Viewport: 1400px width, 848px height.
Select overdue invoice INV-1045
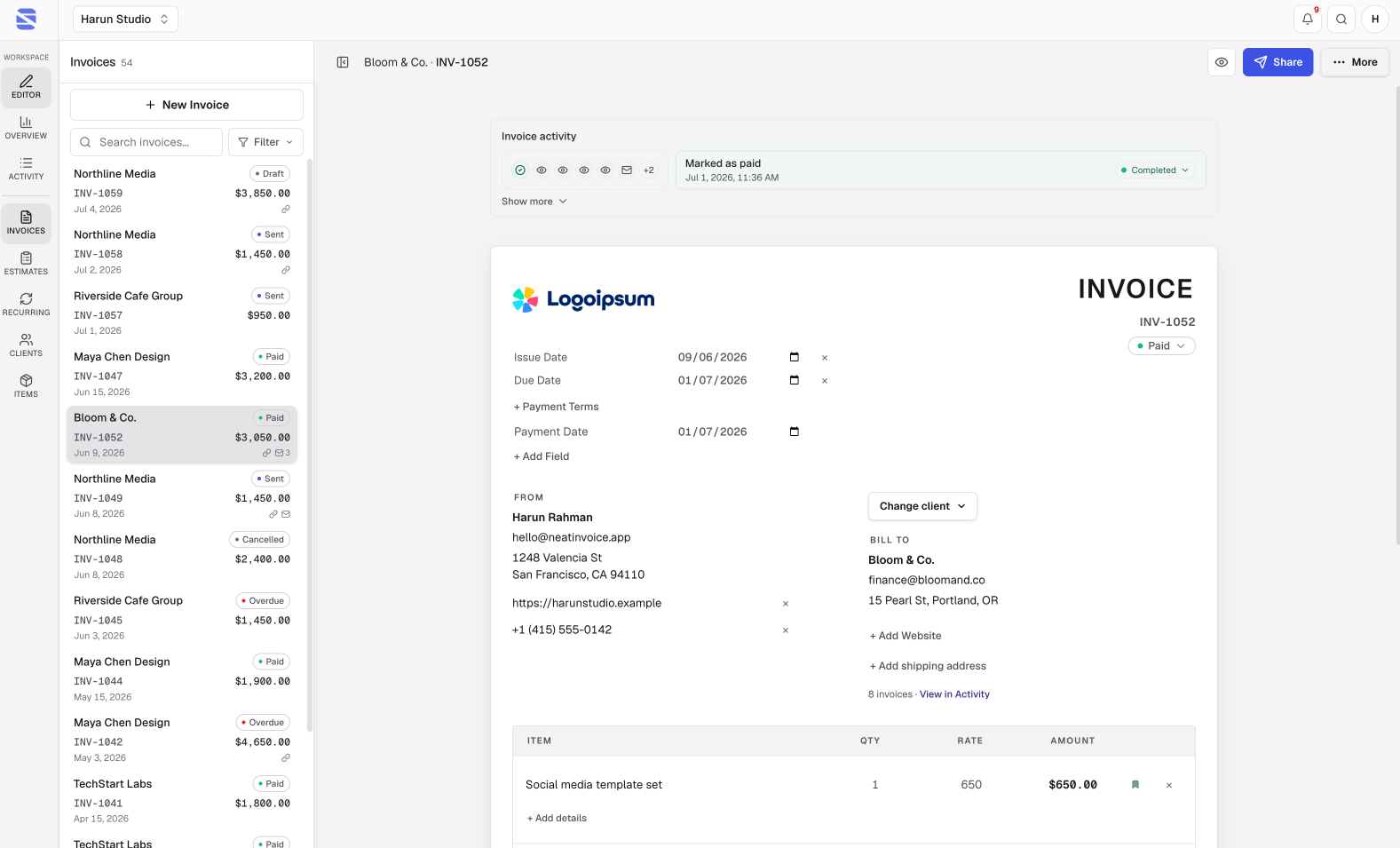(x=182, y=618)
